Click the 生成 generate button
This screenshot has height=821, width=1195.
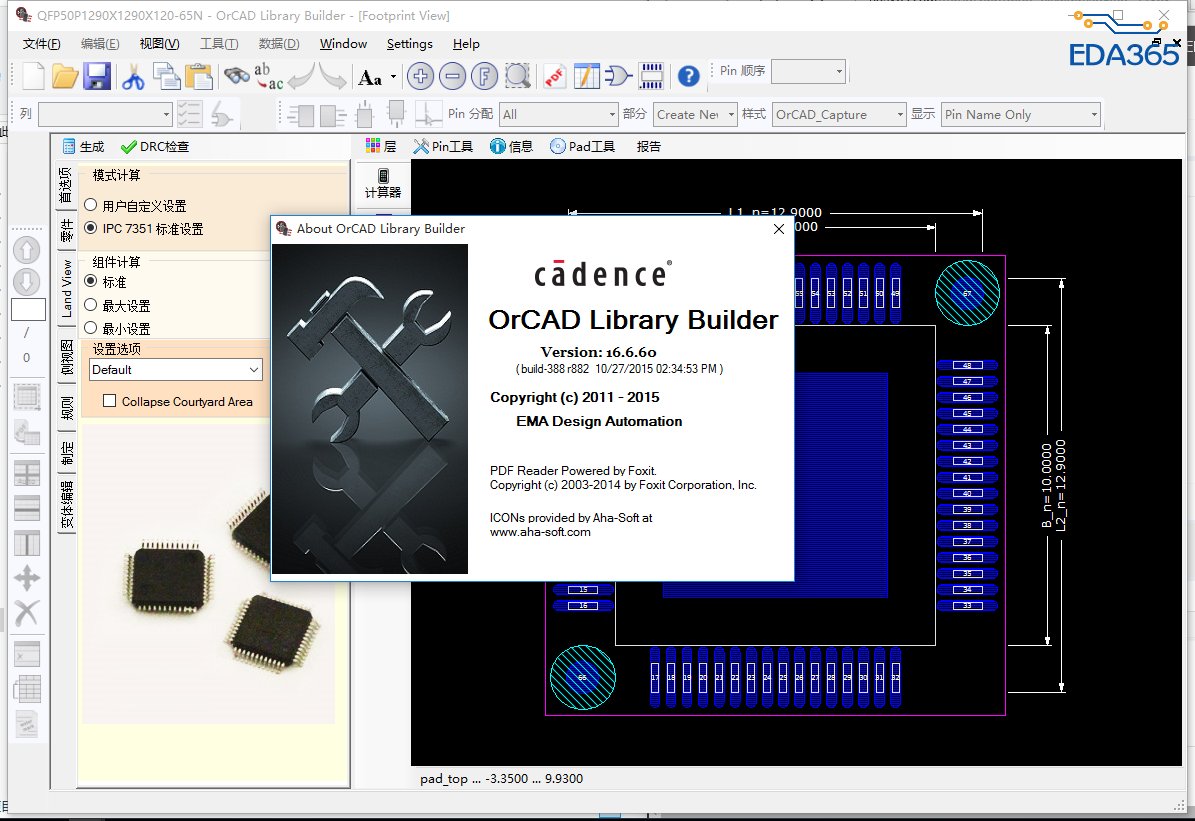91,146
